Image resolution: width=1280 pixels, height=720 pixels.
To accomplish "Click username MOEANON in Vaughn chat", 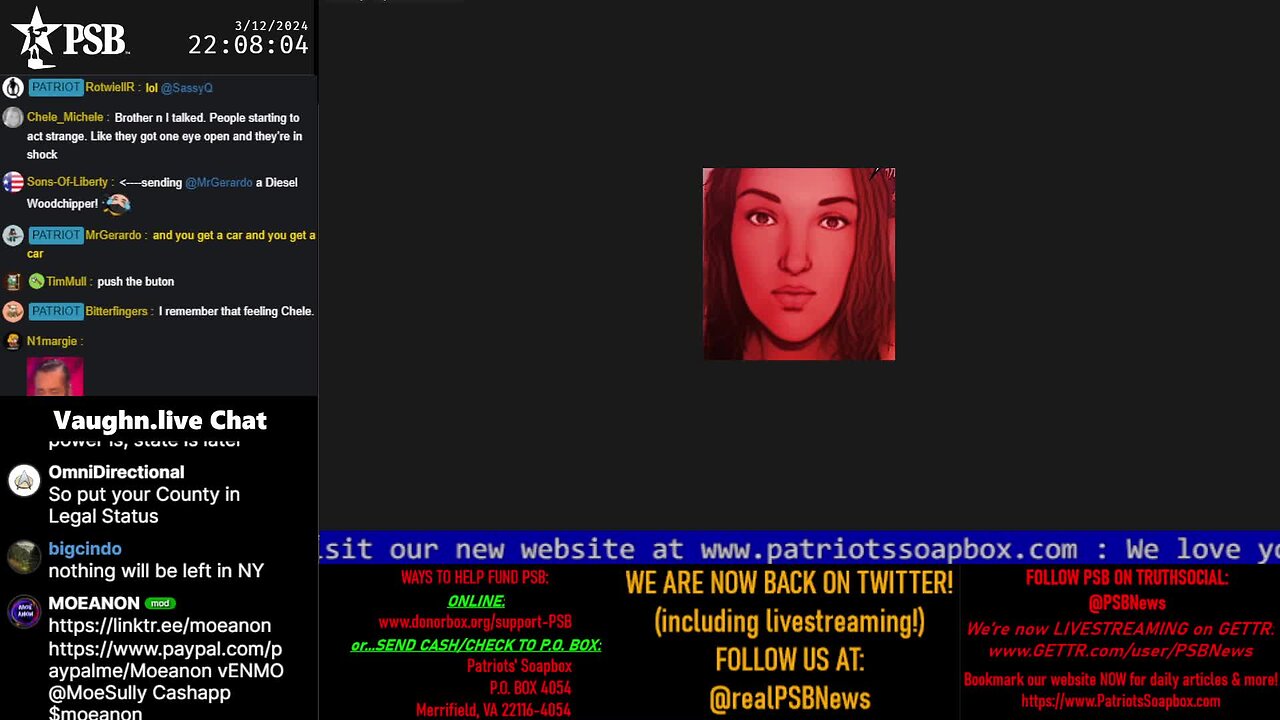I will [x=94, y=604].
